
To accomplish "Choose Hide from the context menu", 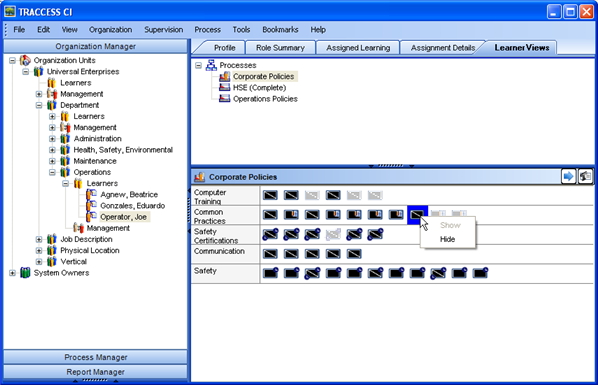I will [x=447, y=239].
